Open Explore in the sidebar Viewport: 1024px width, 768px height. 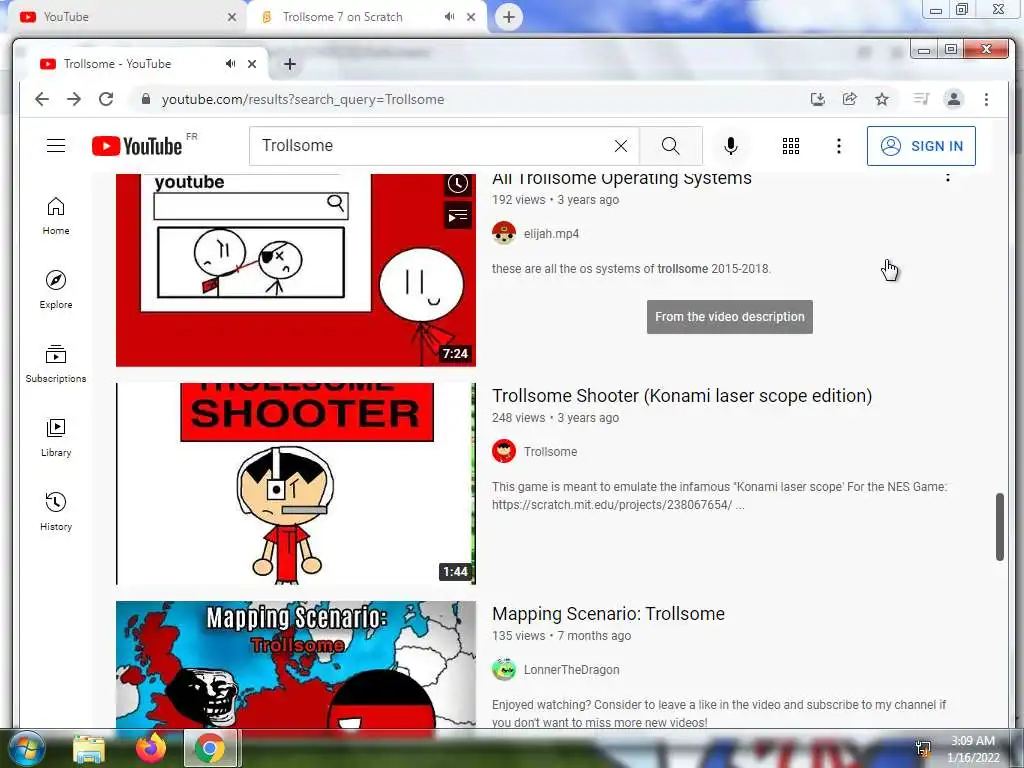(56, 290)
